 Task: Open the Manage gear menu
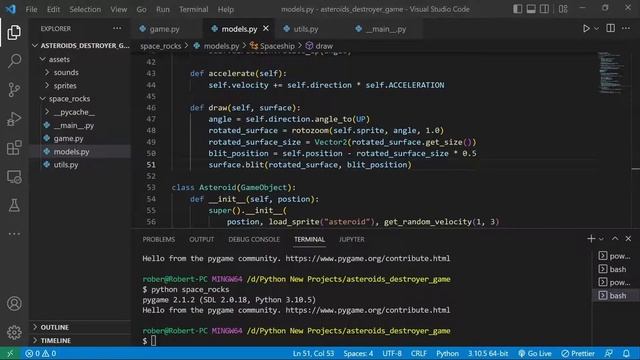pos(14,332)
